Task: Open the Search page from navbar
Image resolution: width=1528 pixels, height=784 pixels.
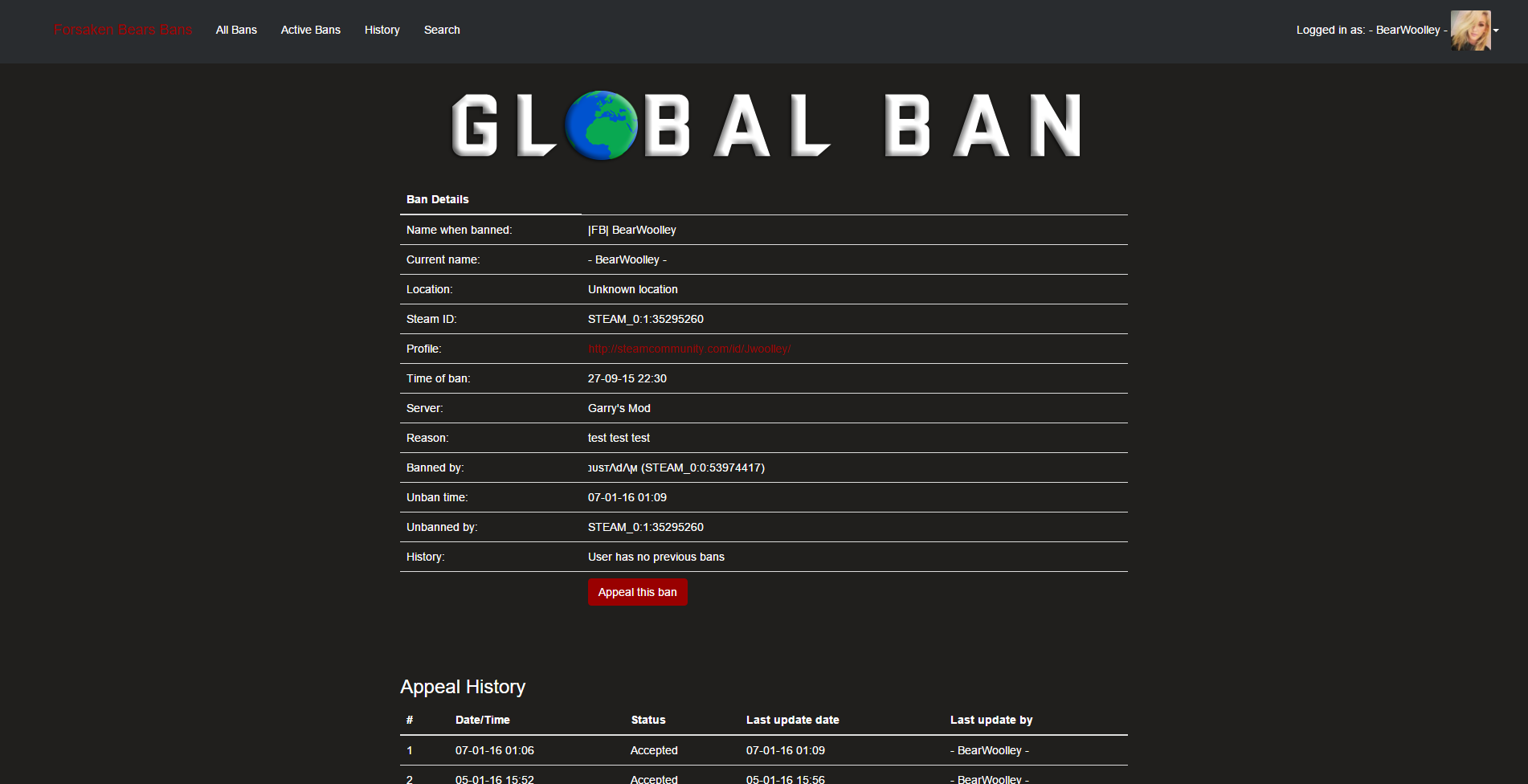Action: [x=442, y=30]
